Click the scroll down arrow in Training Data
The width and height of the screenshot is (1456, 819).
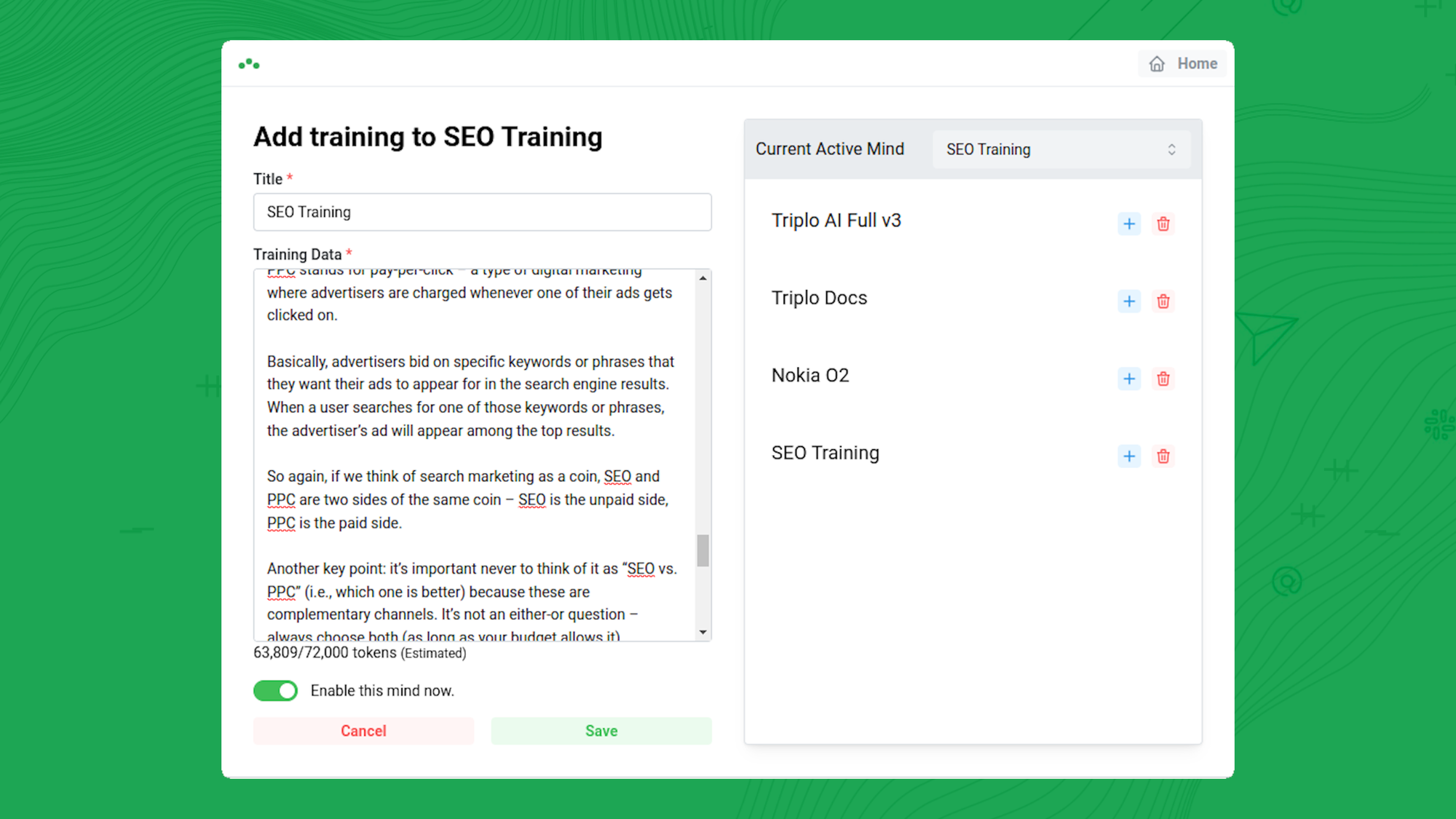pyautogui.click(x=703, y=633)
